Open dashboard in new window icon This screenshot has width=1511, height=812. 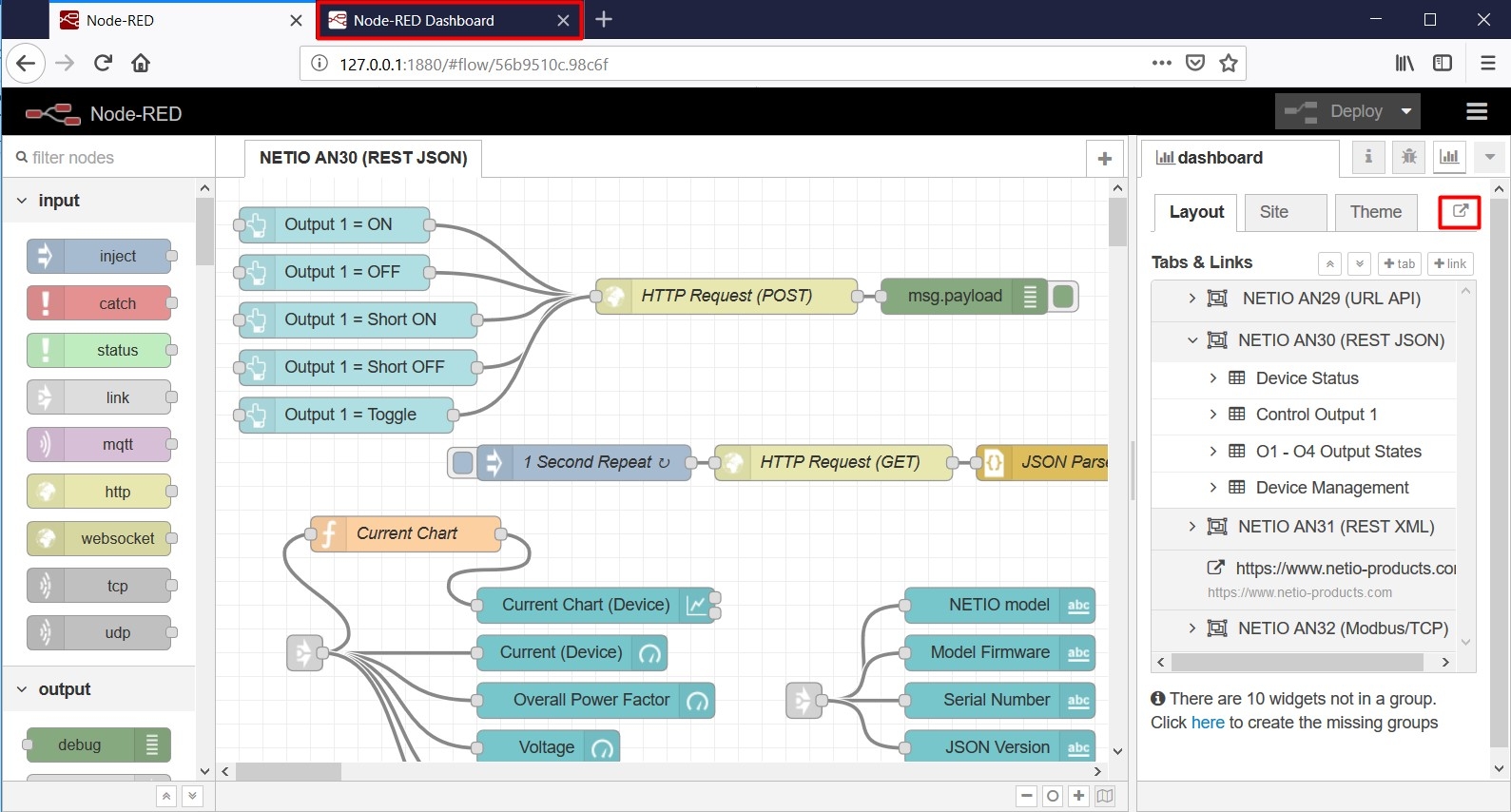coord(1460,212)
